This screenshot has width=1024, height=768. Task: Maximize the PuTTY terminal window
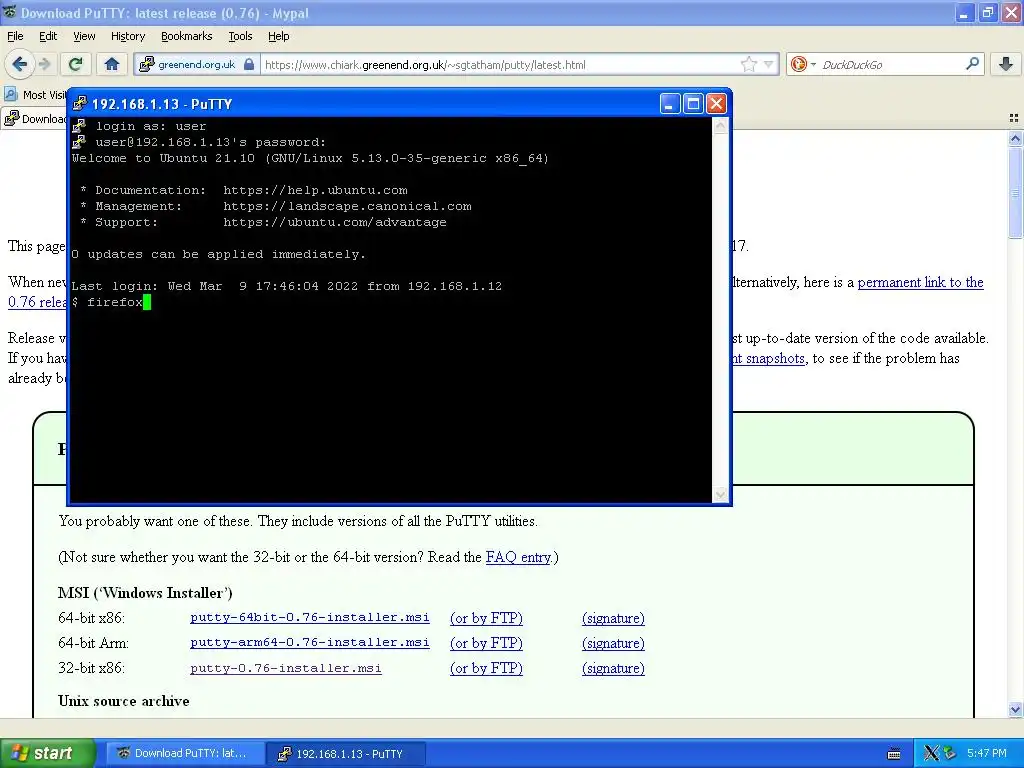coord(693,103)
